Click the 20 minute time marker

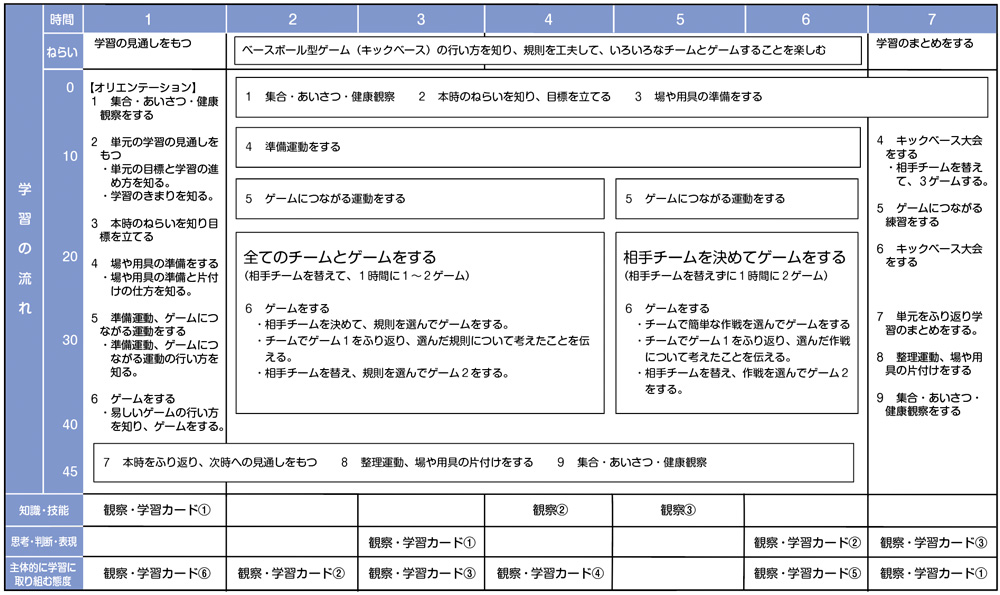[x=70, y=257]
